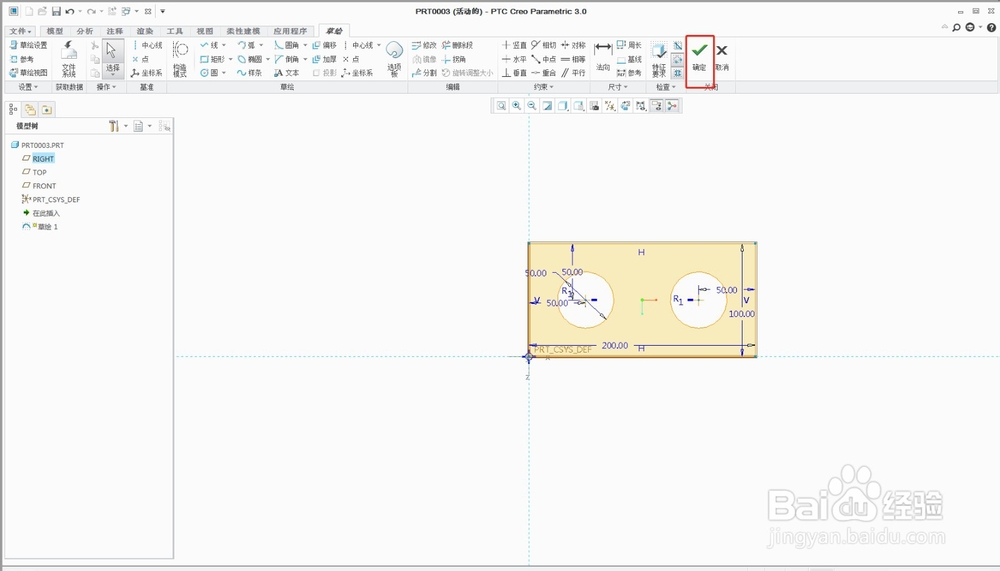The image size is (1000, 571).
Task: Click the 修改 modify button
Action: tap(424, 45)
